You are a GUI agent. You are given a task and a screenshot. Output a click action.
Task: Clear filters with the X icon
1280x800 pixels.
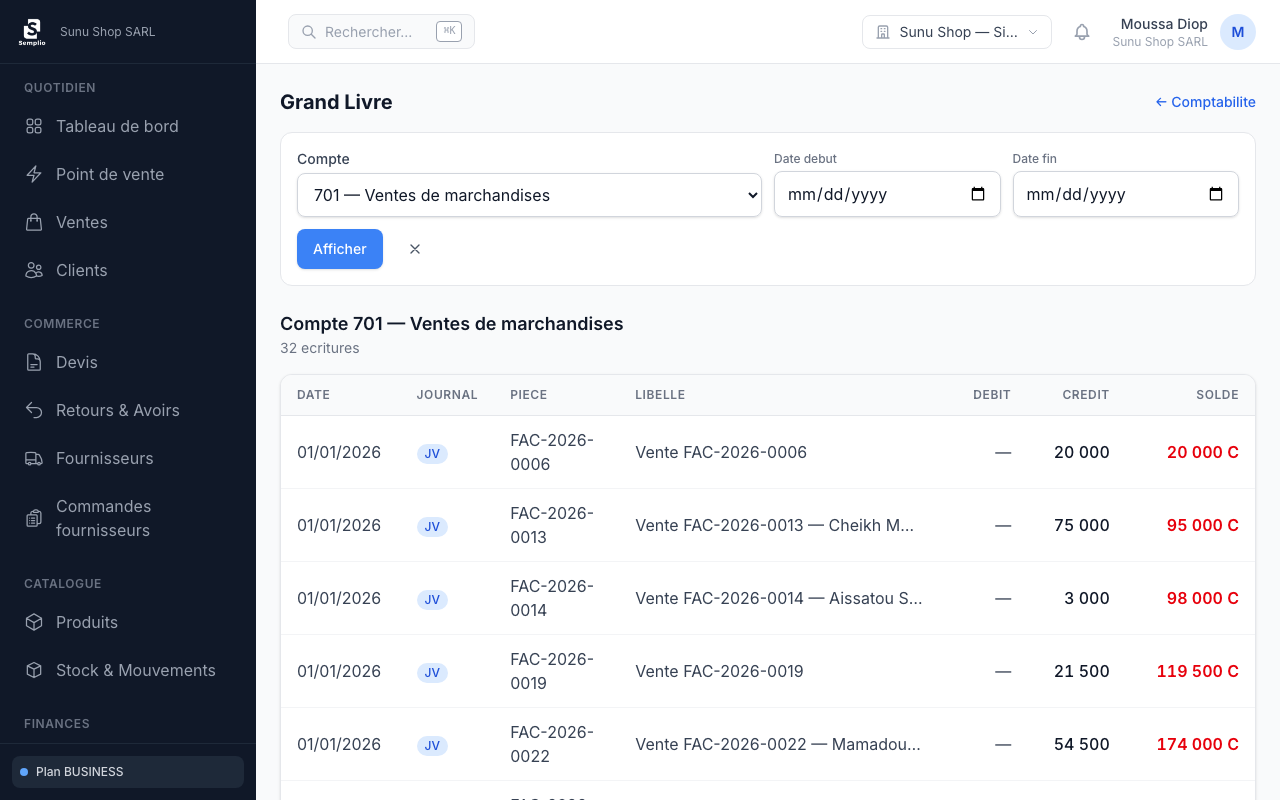pos(415,249)
